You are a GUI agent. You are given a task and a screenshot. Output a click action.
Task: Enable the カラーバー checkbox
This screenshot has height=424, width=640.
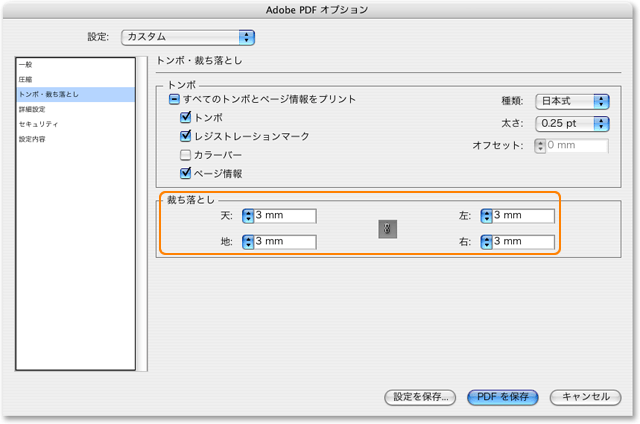pyautogui.click(x=185, y=155)
